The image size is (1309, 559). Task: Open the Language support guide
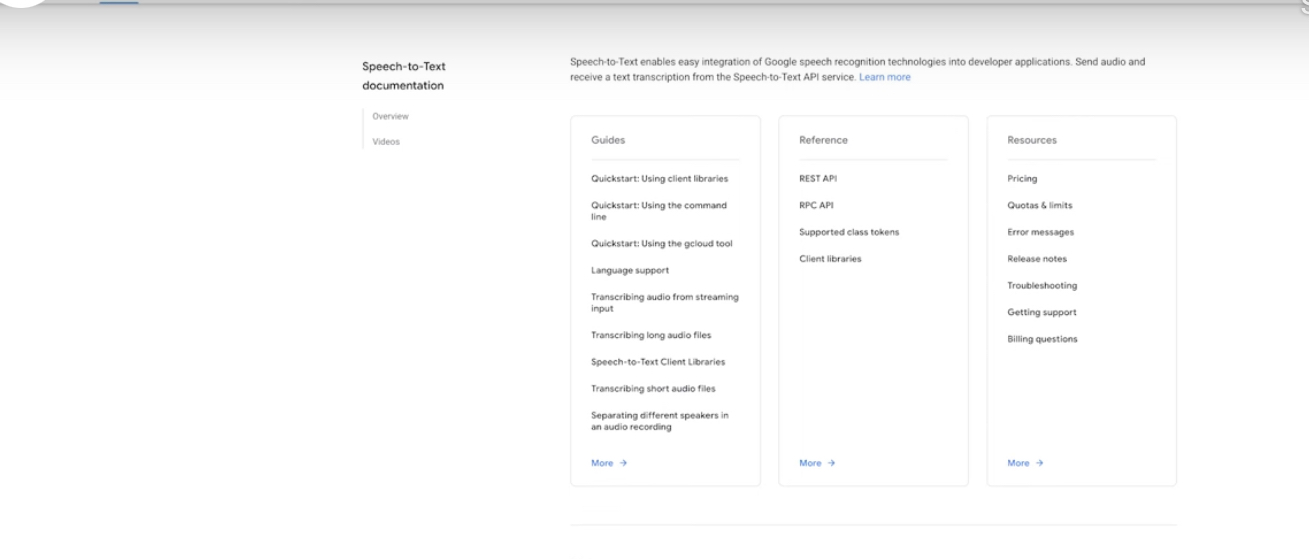(630, 270)
